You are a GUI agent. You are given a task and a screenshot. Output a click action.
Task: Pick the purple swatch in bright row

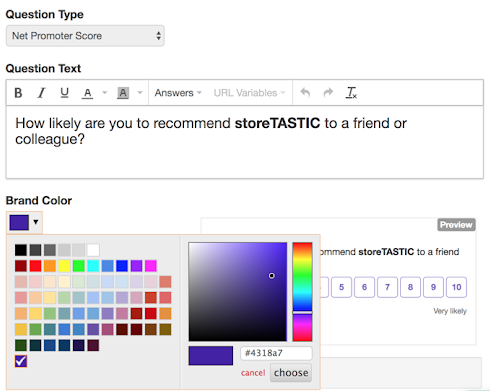(x=136, y=266)
